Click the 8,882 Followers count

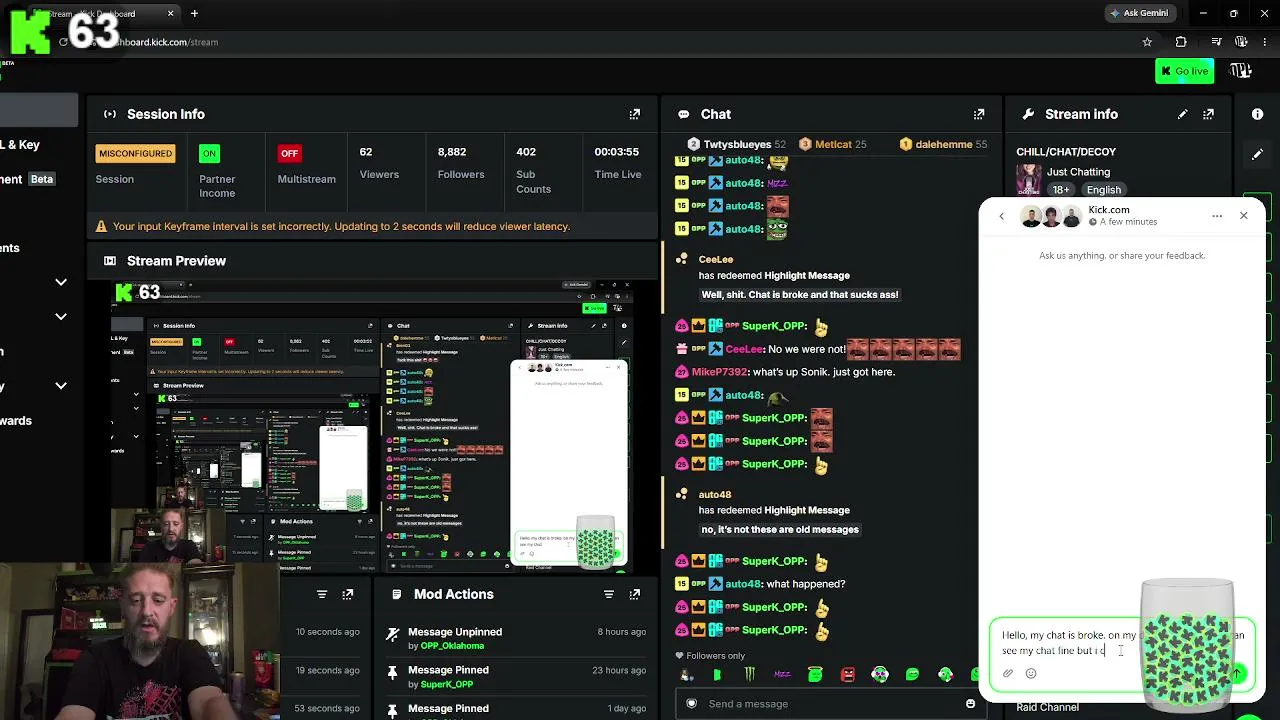coord(452,152)
